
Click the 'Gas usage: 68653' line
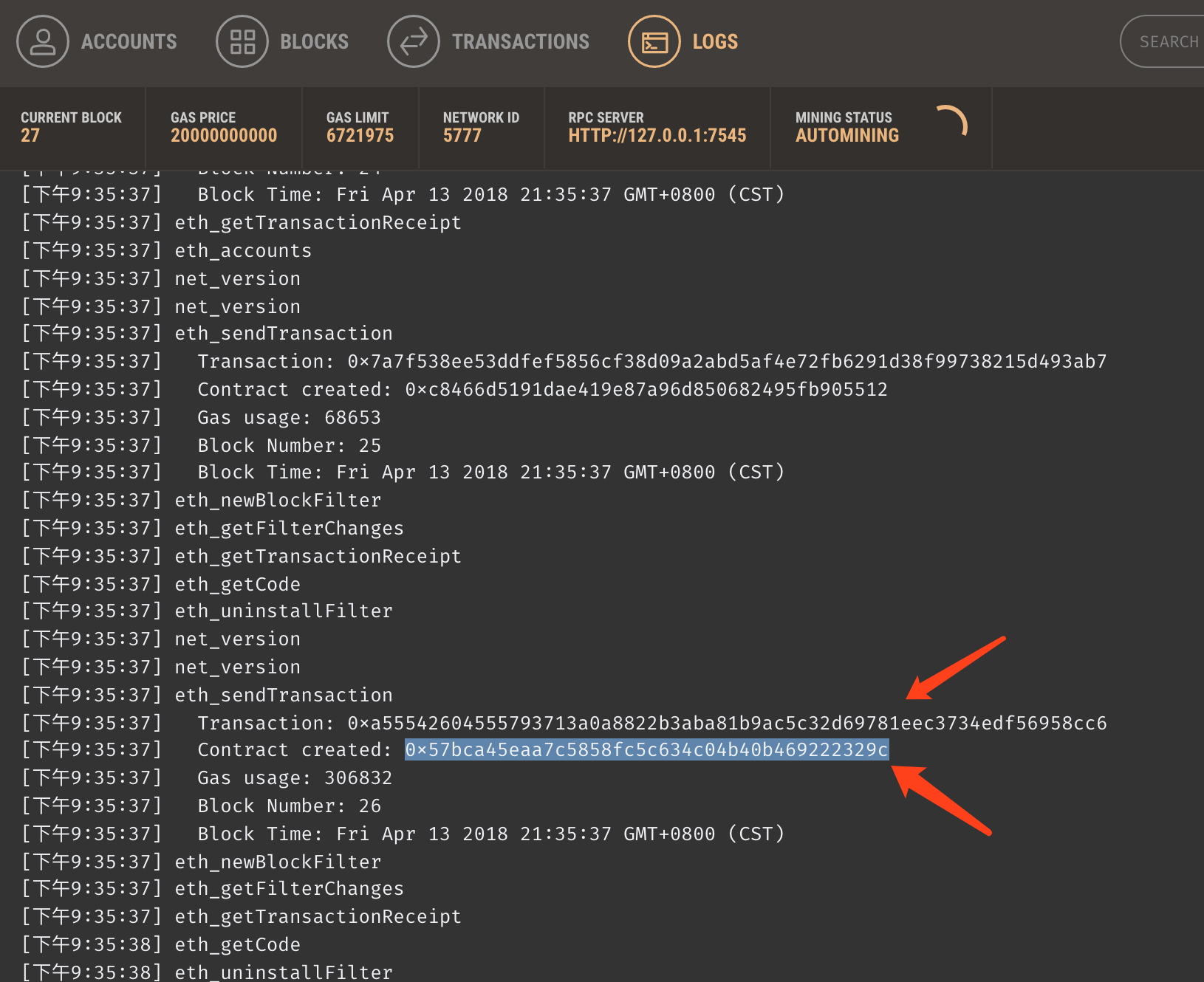[290, 418]
